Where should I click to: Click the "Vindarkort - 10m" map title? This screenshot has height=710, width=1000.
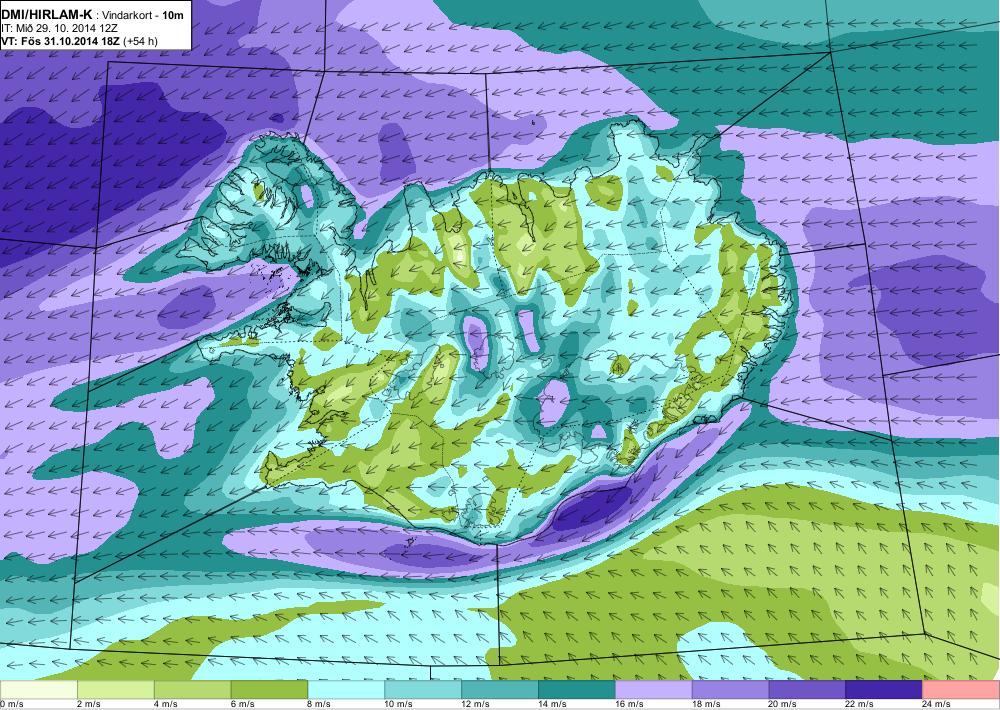(143, 15)
